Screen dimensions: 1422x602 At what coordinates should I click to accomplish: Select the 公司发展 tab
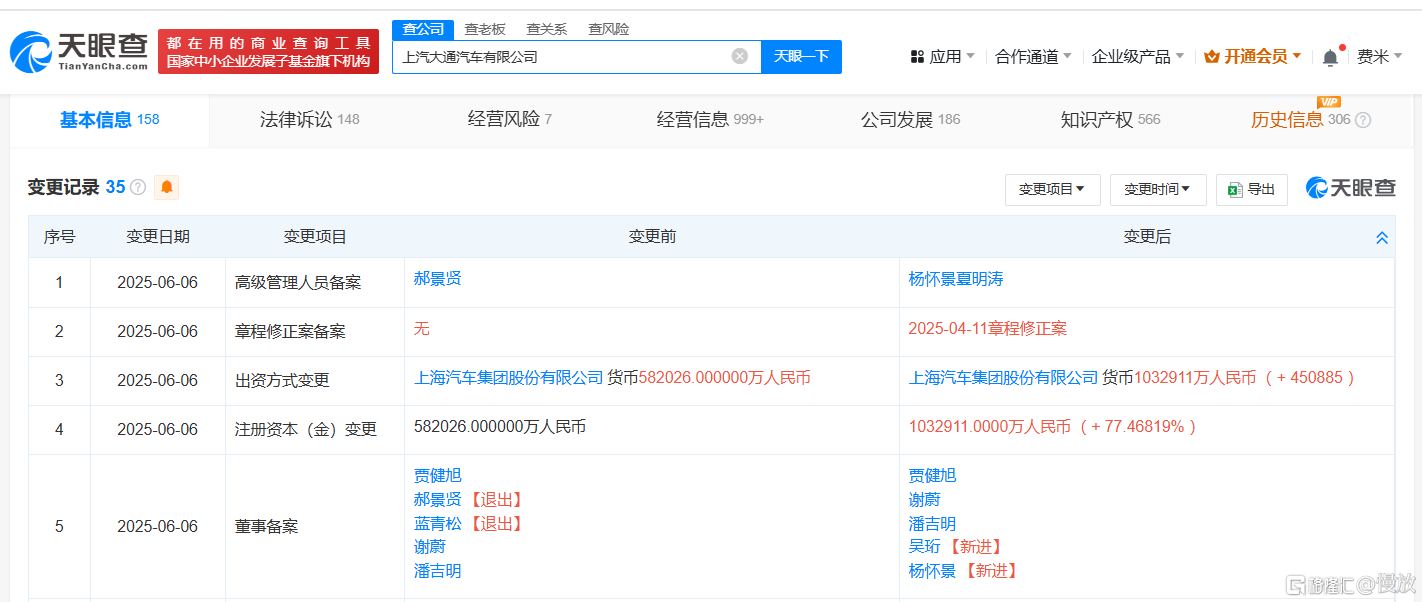coord(910,120)
